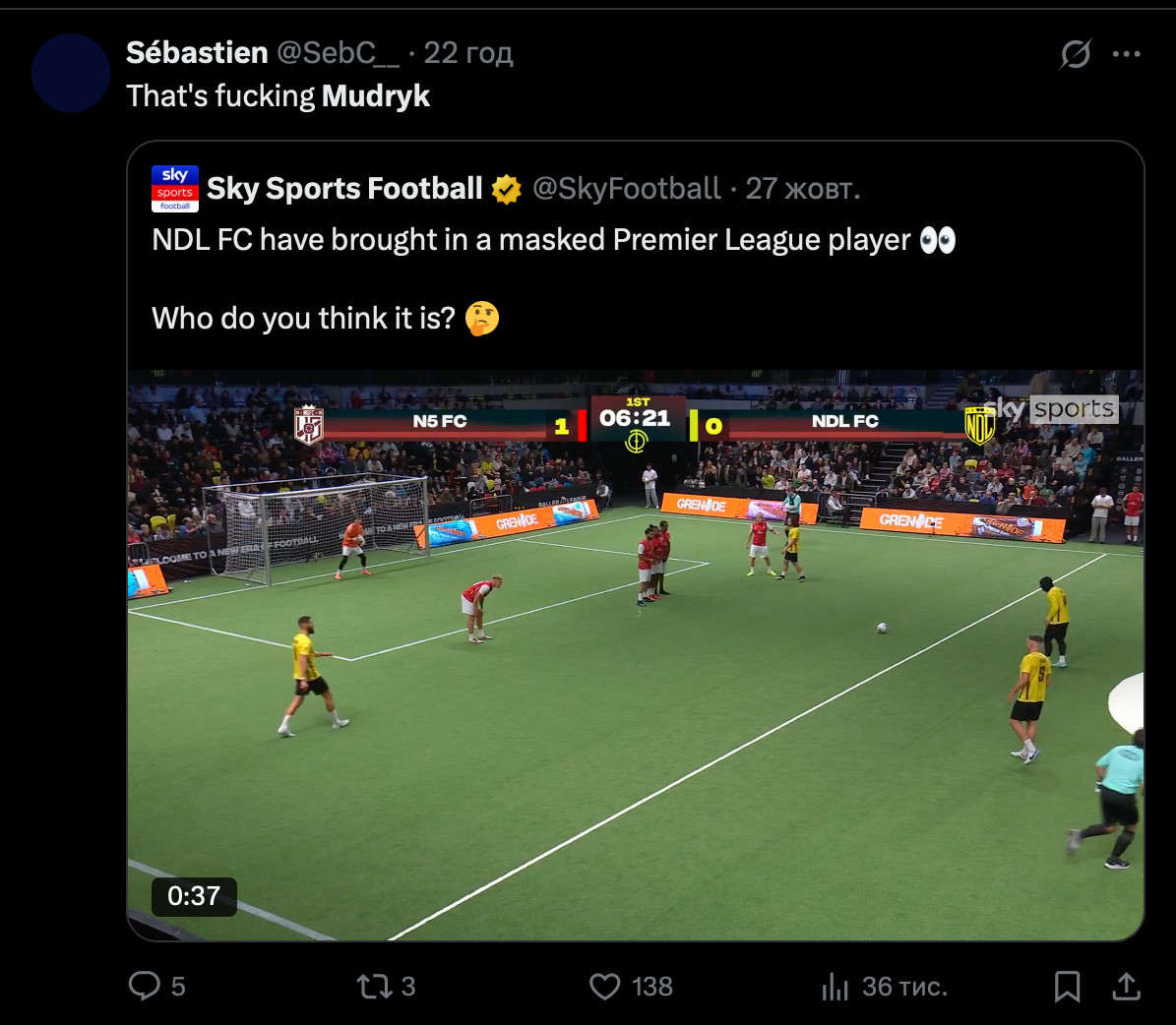This screenshot has height=1025, width=1176.
Task: Open the three-dot more options menu
Action: (1126, 54)
